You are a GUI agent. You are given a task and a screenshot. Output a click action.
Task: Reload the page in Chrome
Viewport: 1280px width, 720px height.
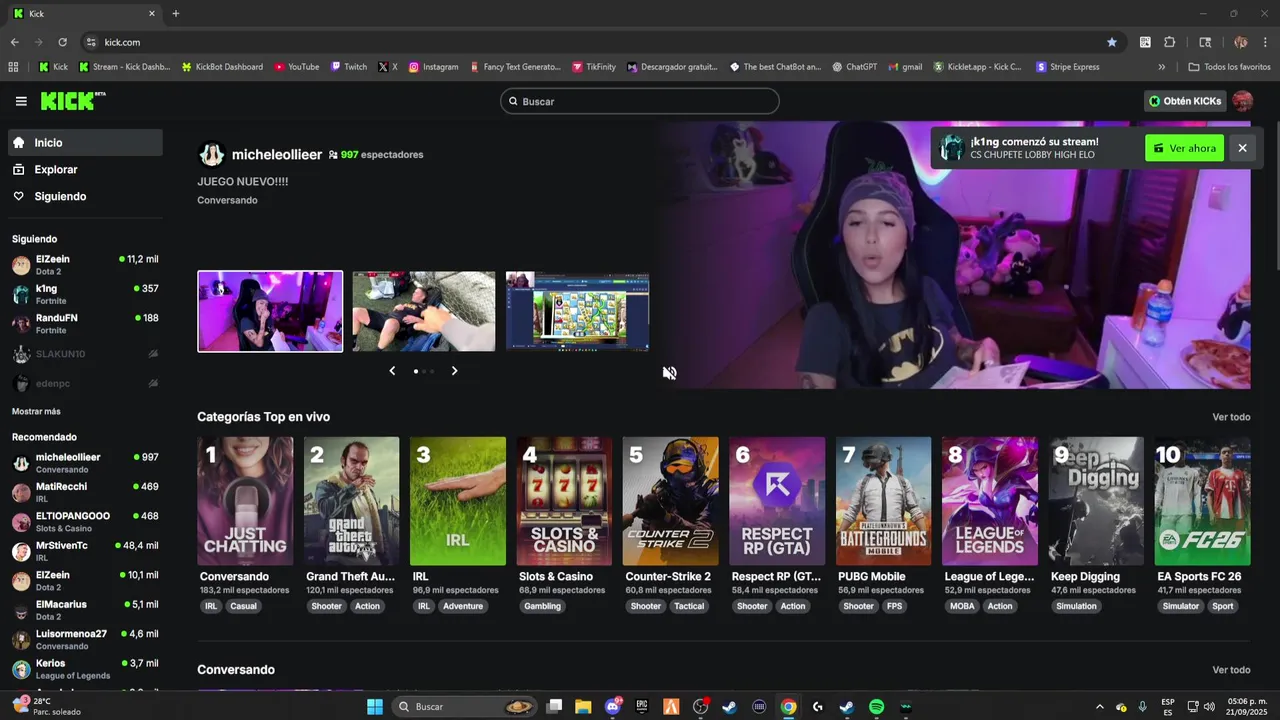(62, 42)
